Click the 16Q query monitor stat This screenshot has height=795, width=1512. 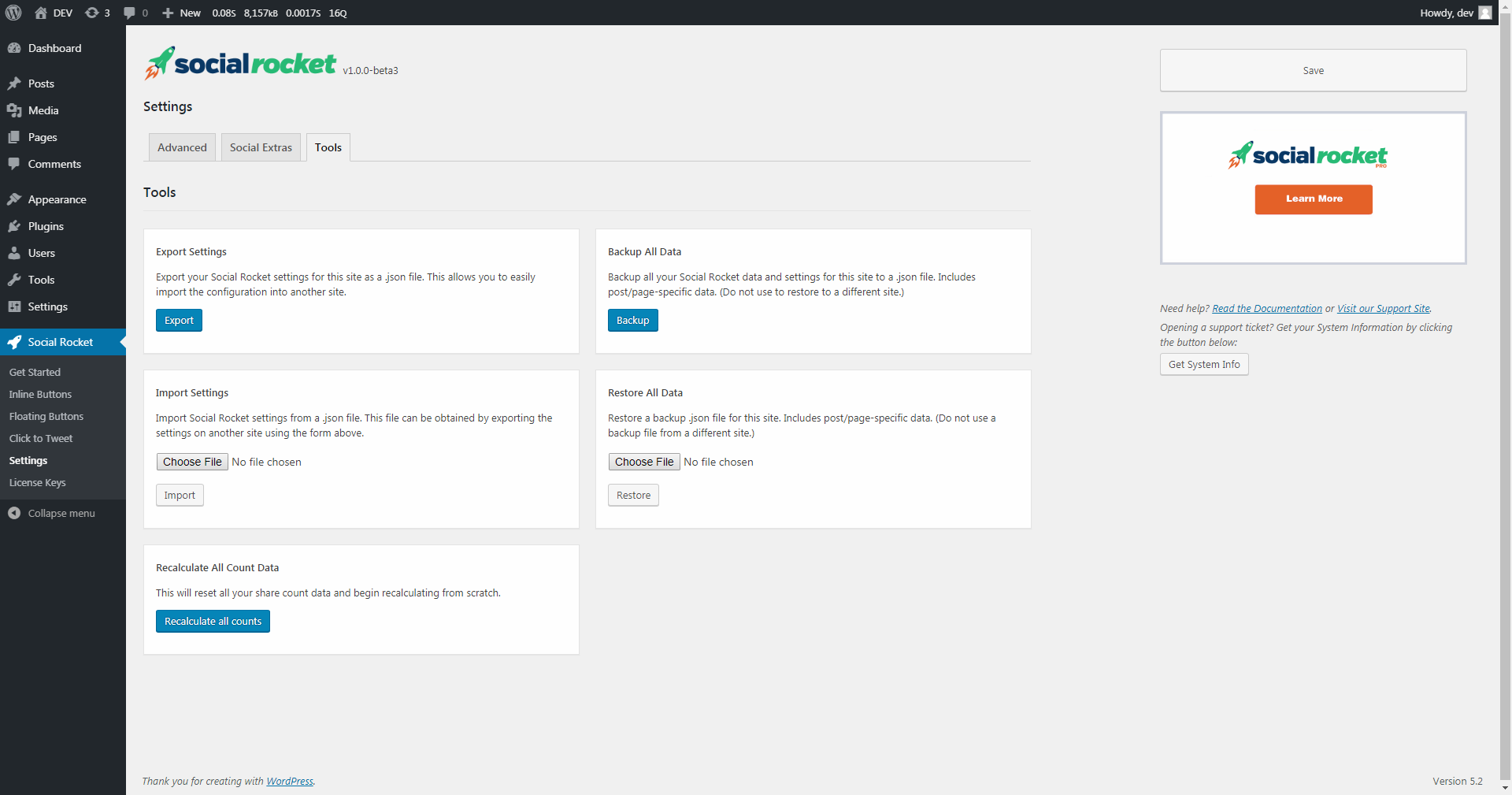[x=338, y=13]
